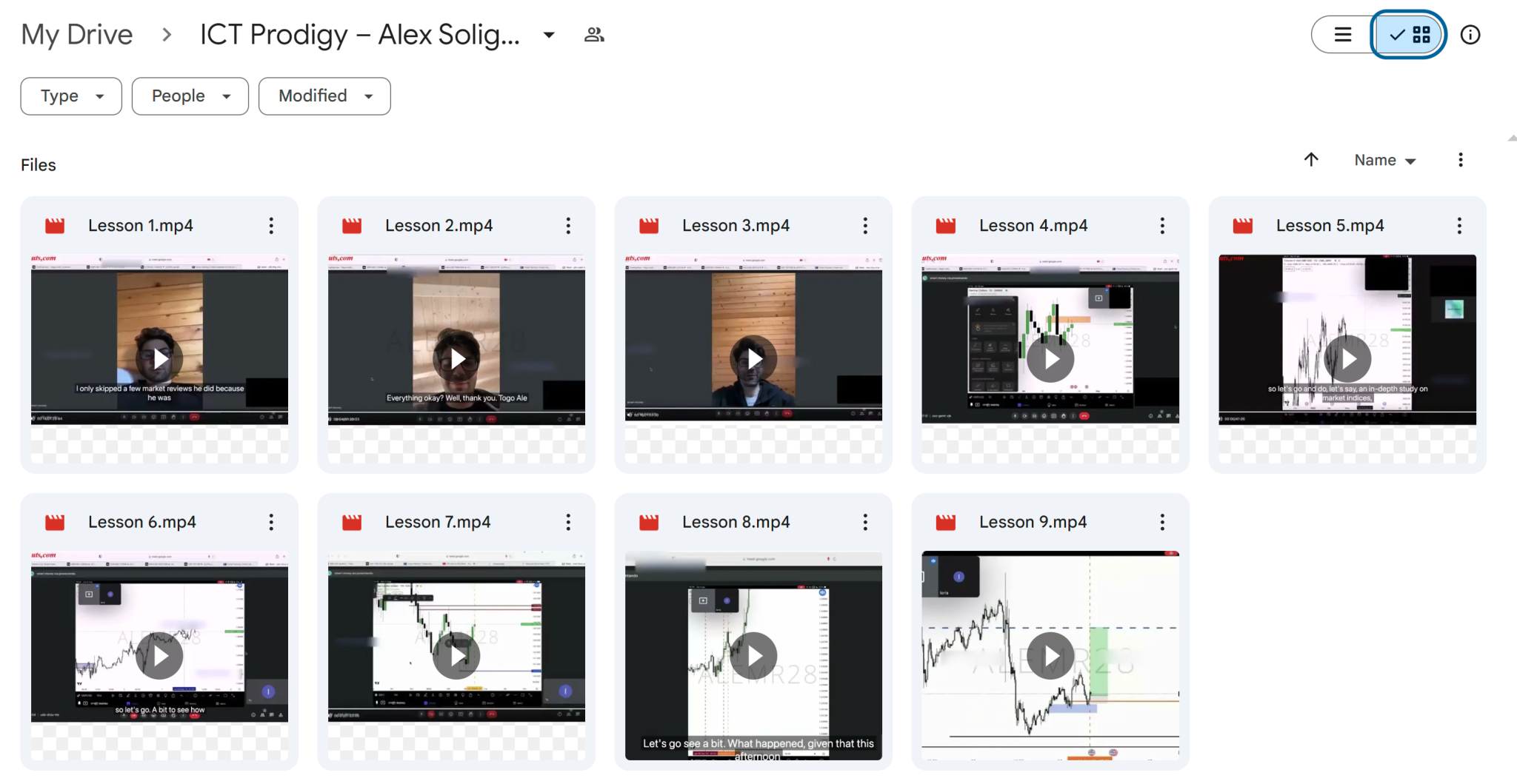Reverse sort direction with the arrow icon
The height and width of the screenshot is (784, 1517).
[1311, 160]
